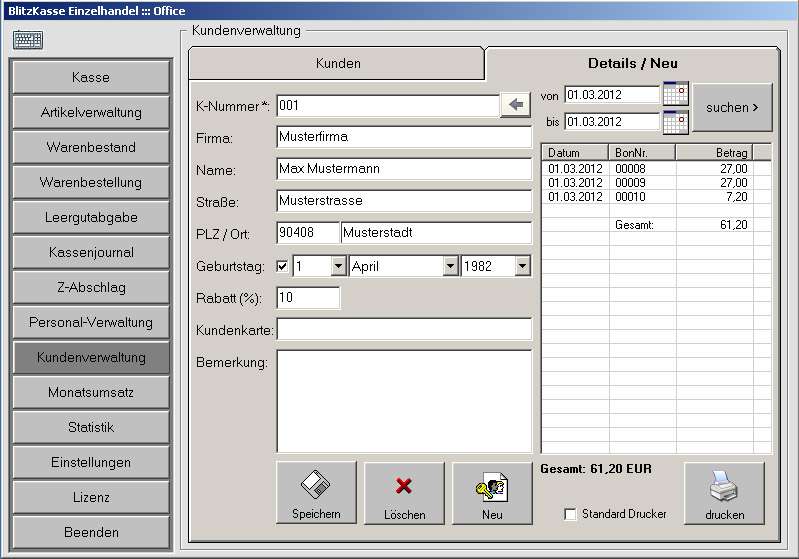This screenshot has height=559, width=799.
Task: Open Kassenjournal
Action: (91, 252)
